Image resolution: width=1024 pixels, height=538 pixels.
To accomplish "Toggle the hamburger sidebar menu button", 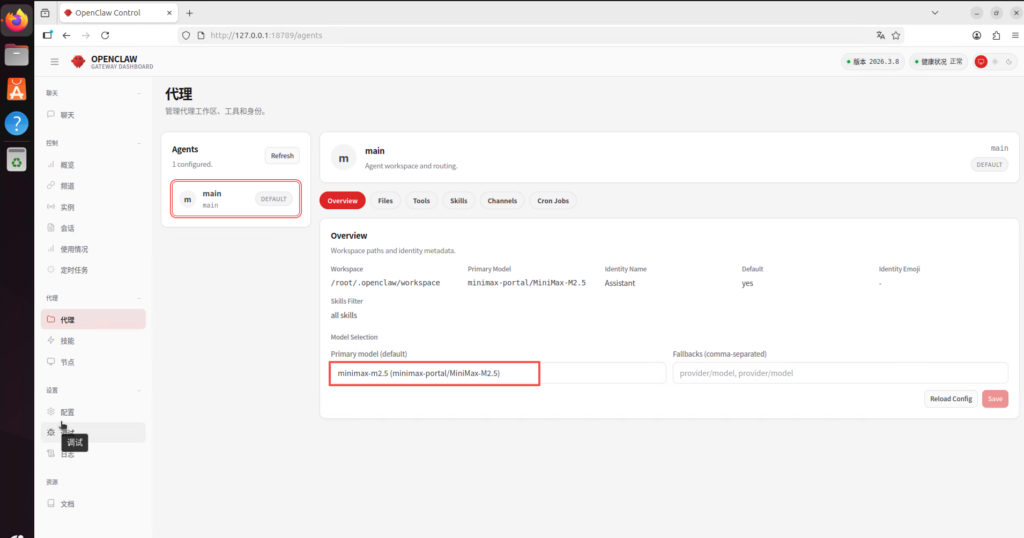I will tap(55, 62).
